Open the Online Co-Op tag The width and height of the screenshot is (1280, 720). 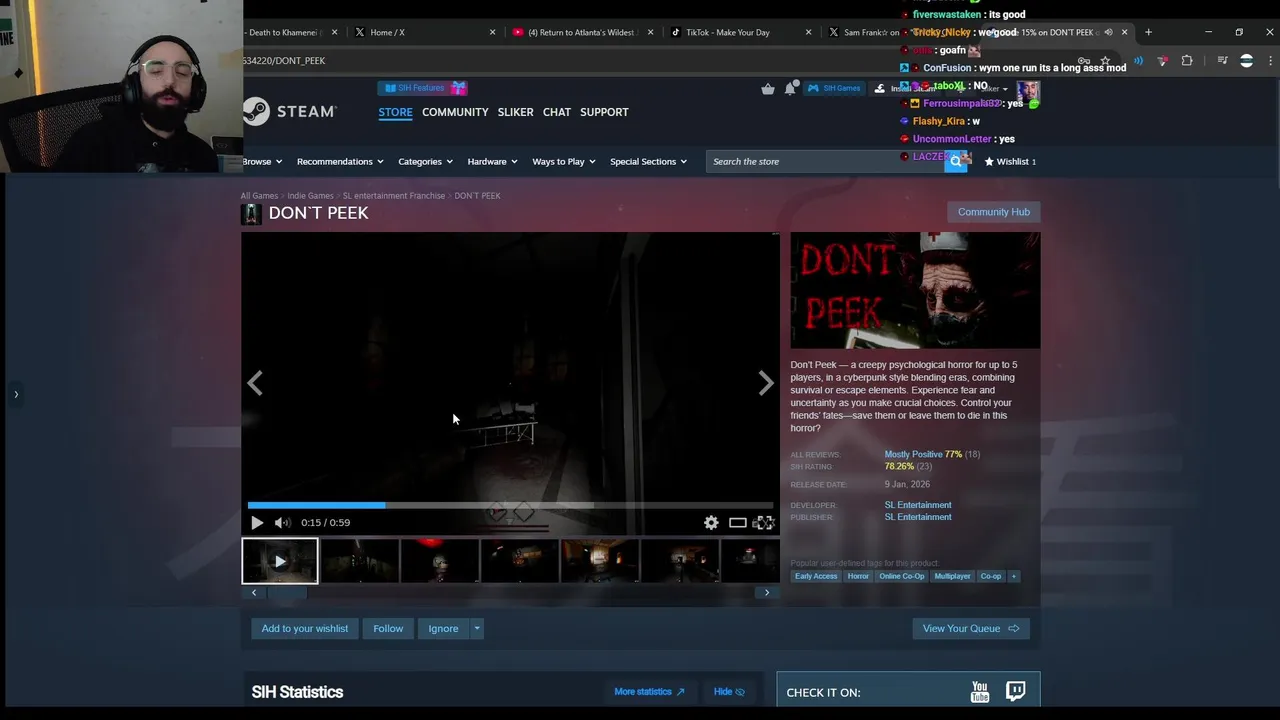point(902,576)
